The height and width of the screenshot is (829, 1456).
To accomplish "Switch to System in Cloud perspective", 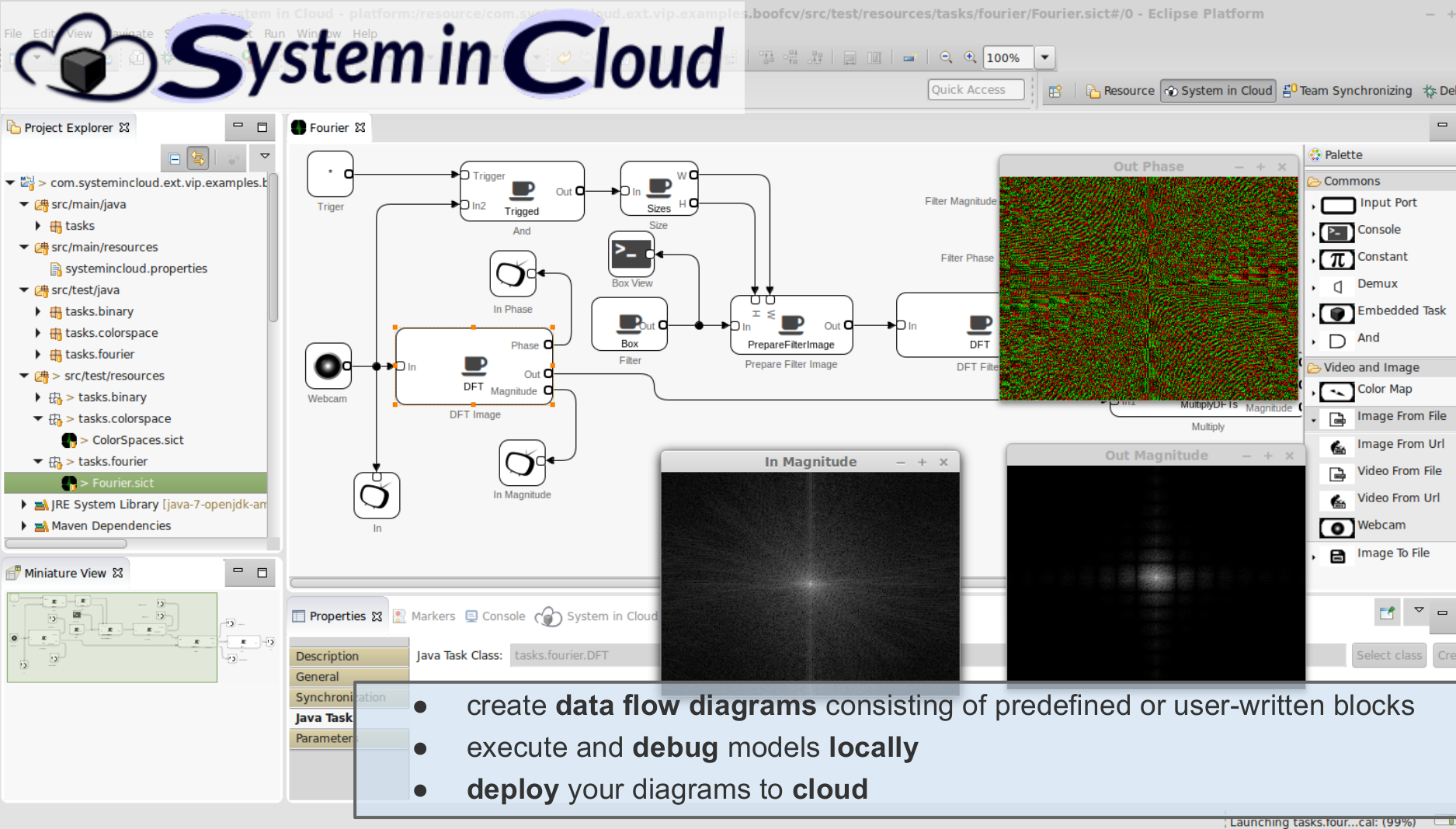I will [x=1218, y=91].
